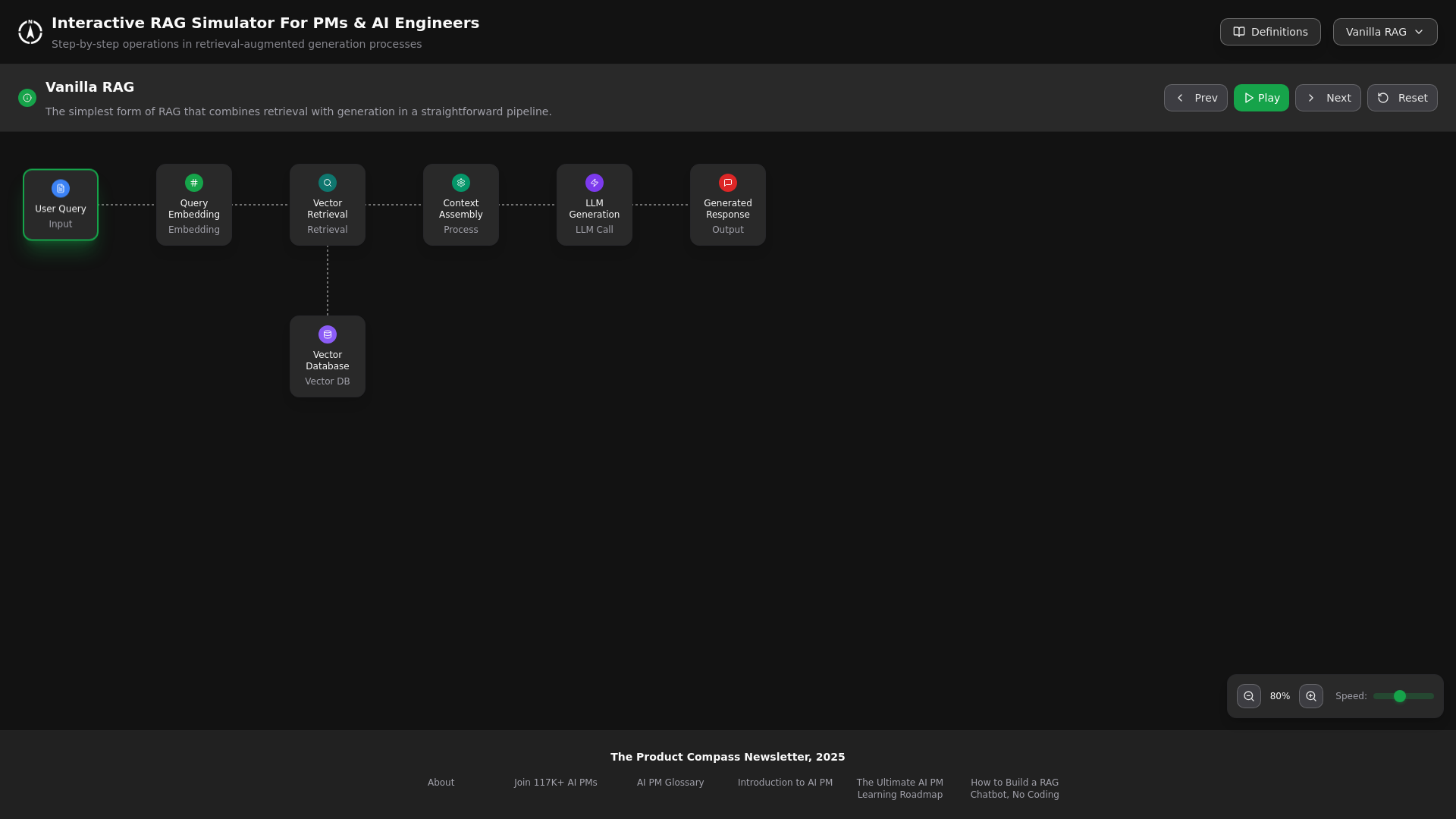Image resolution: width=1456 pixels, height=819 pixels.
Task: Click the Product Compass logo
Action: [x=30, y=31]
